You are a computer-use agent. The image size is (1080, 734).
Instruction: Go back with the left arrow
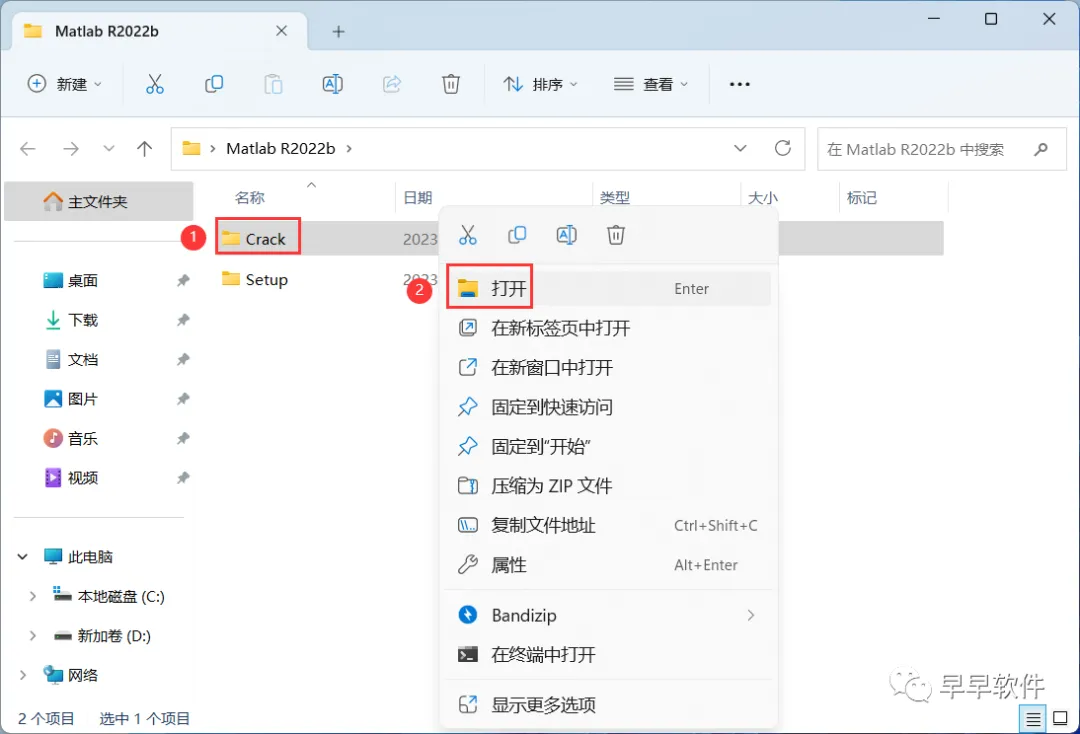[28, 149]
